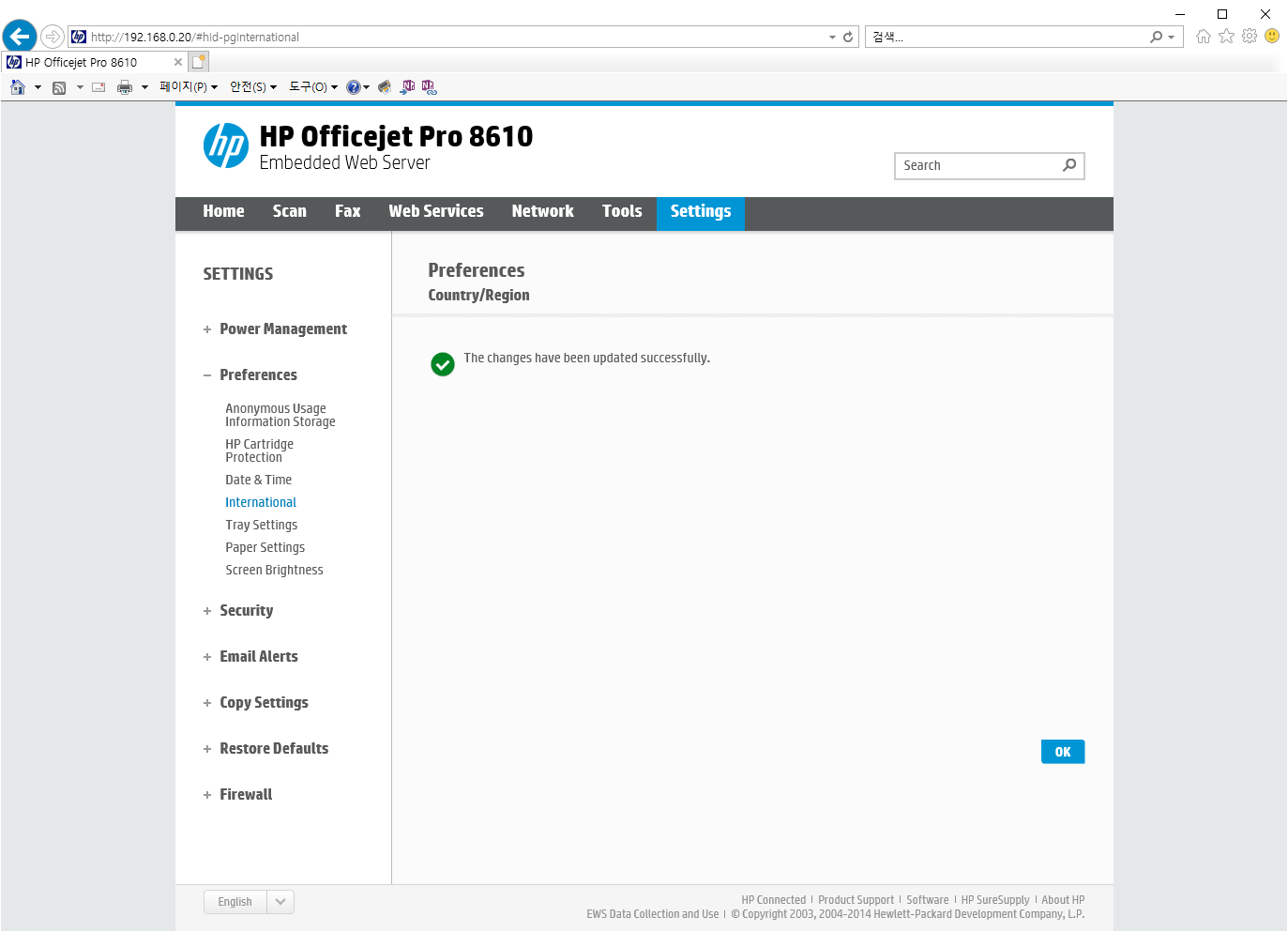Click the browser forward arrow
Screen dimensions: 1288x932
coord(53,37)
